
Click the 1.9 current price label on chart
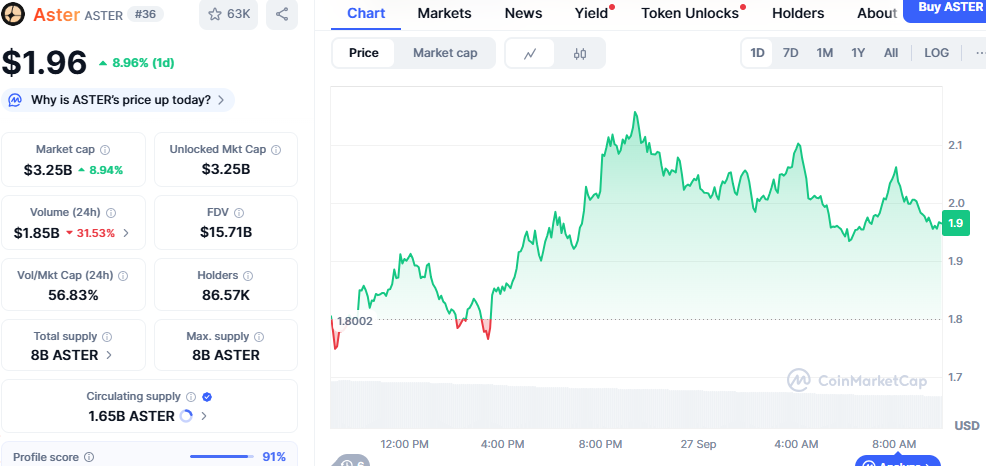957,223
